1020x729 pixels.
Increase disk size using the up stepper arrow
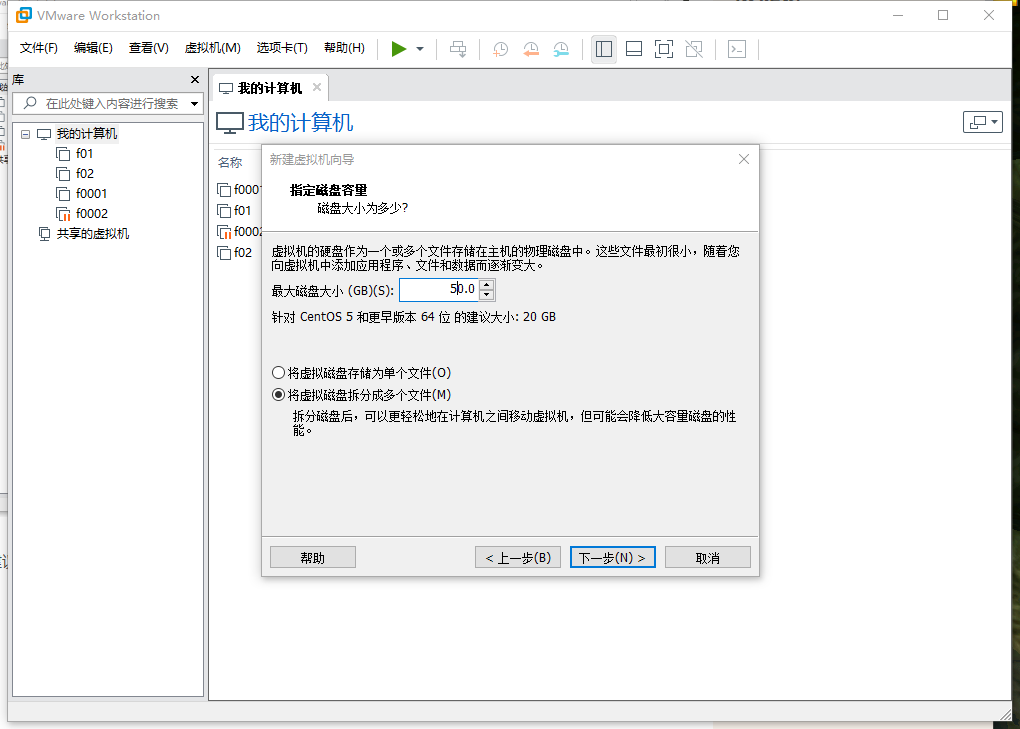tap(487, 284)
